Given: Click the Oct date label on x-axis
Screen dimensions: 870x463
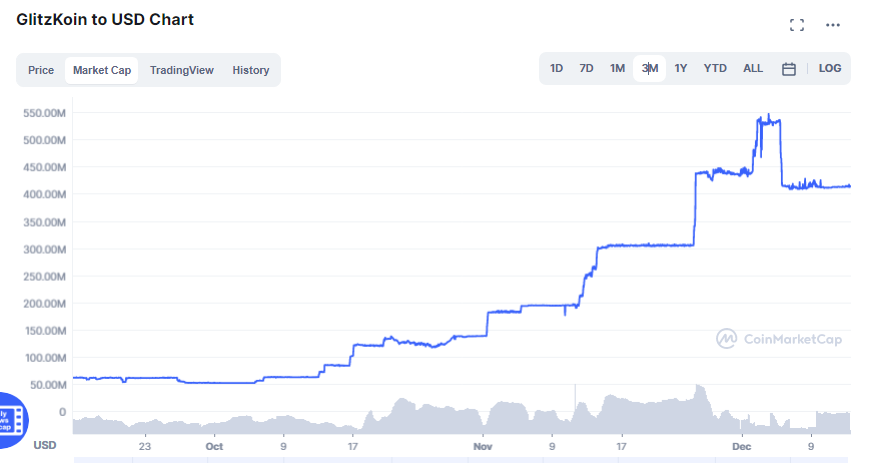Looking at the screenshot, I should (214, 446).
